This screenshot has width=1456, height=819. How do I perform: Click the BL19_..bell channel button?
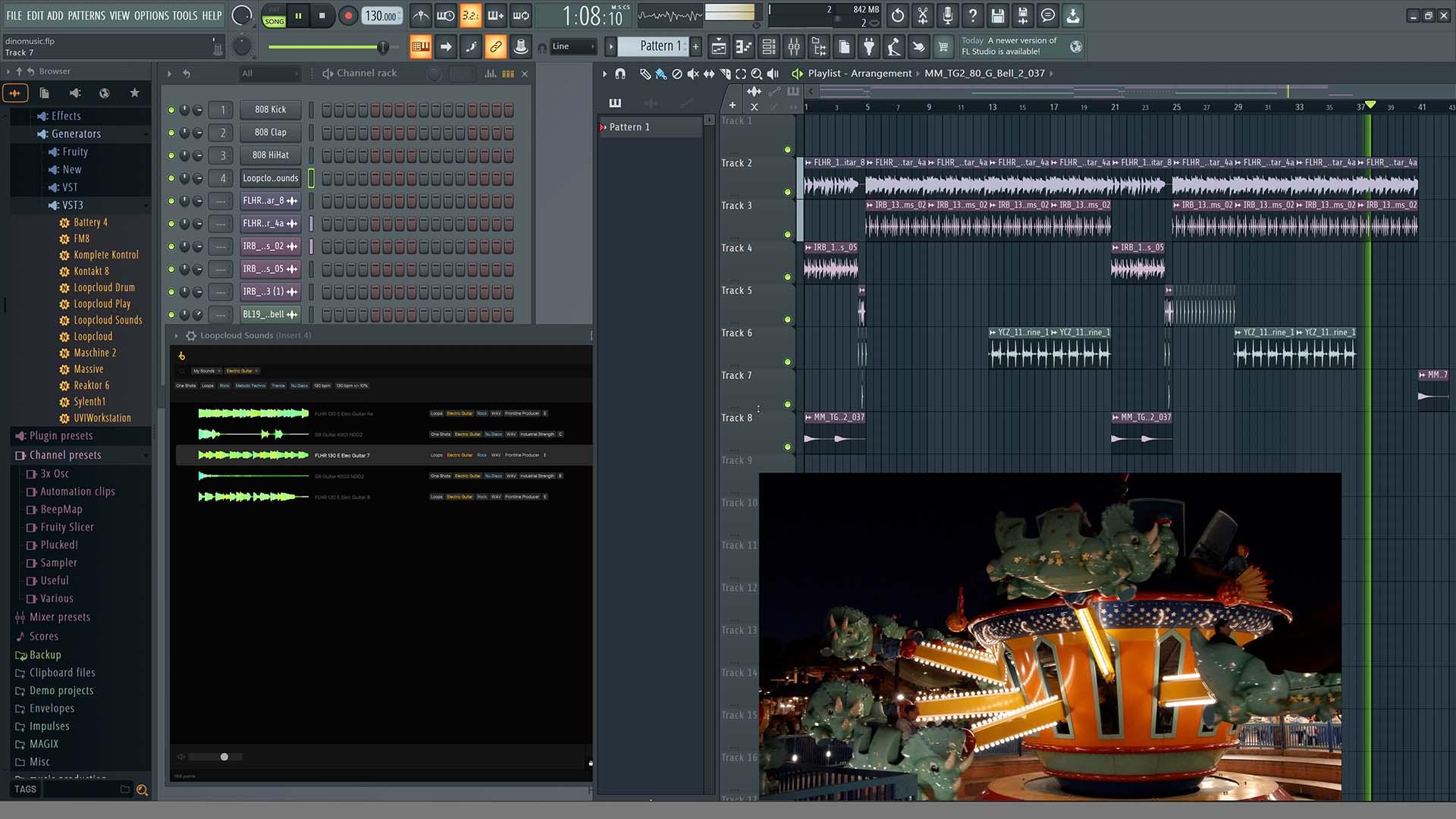(x=271, y=315)
